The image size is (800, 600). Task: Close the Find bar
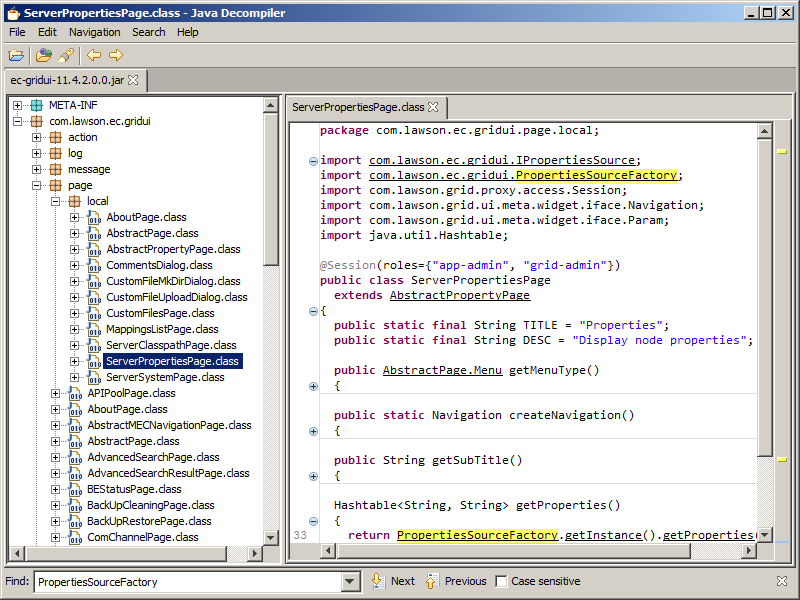pos(782,581)
